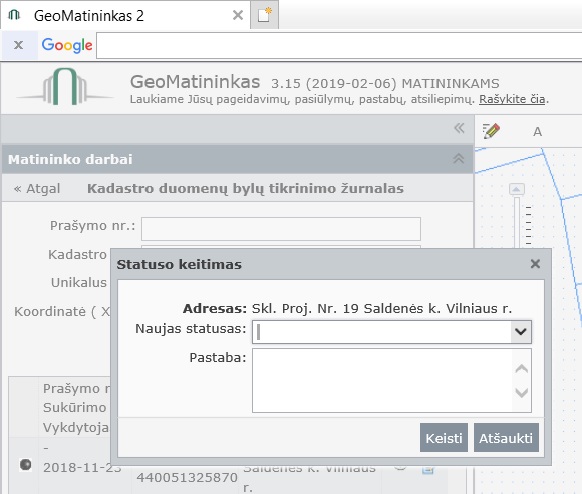Click the GeoMatininkas arch logo
This screenshot has height=494, width=582.
pos(65,87)
